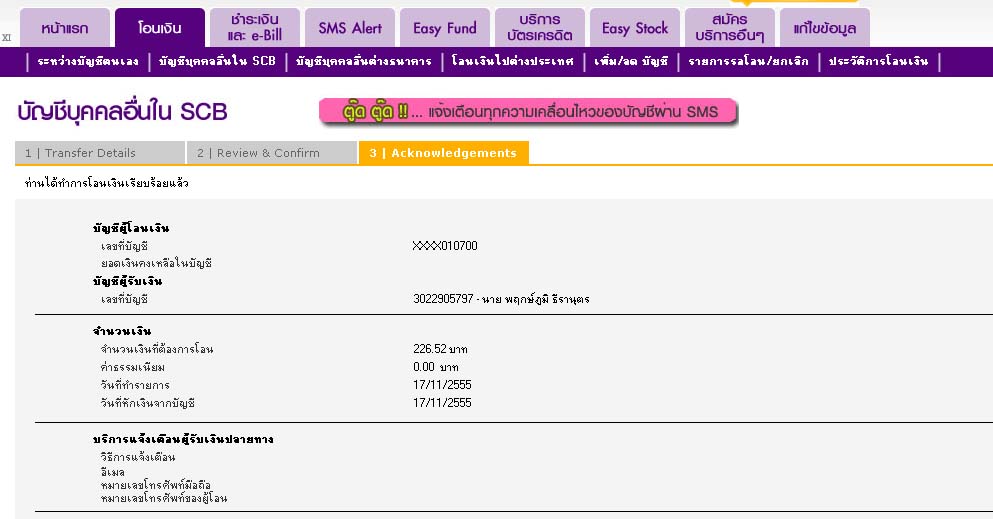Screen dimensions: 993x519
Task: Click the ท่านได้ทำการโอนเงินเรียบร้อยแล้ว message
Action: (106, 183)
